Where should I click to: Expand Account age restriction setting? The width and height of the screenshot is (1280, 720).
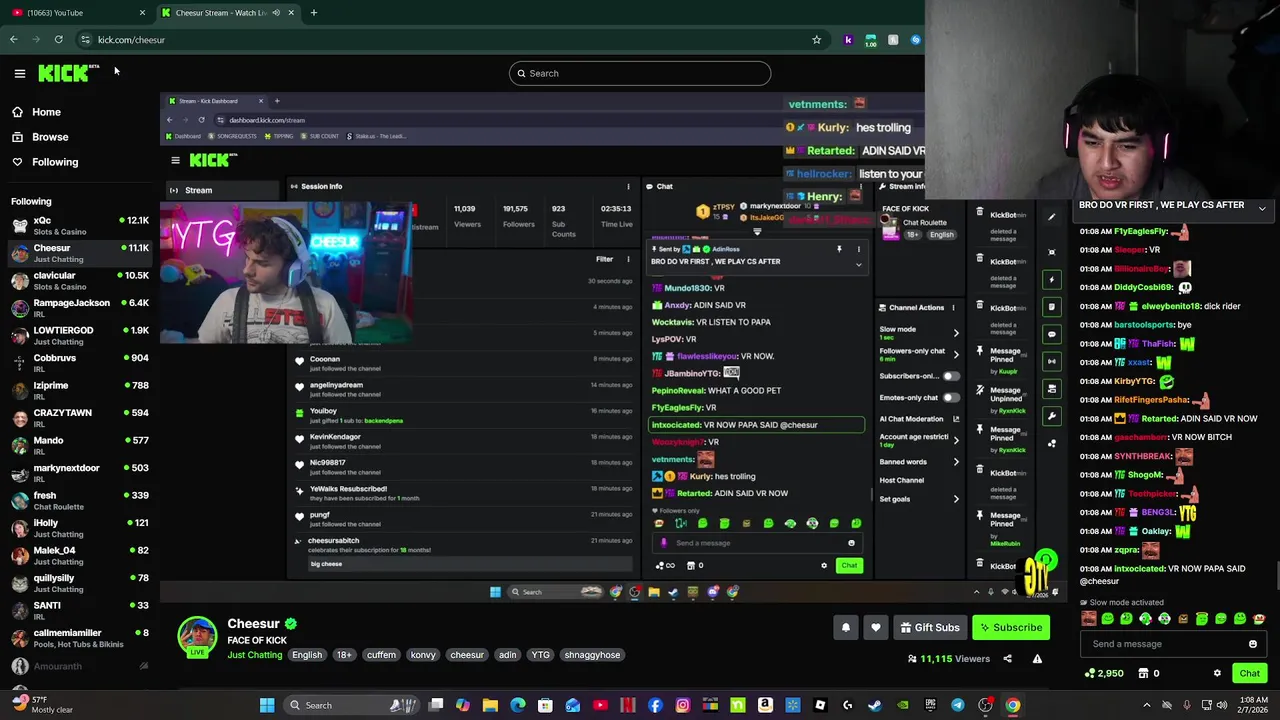pos(955,440)
